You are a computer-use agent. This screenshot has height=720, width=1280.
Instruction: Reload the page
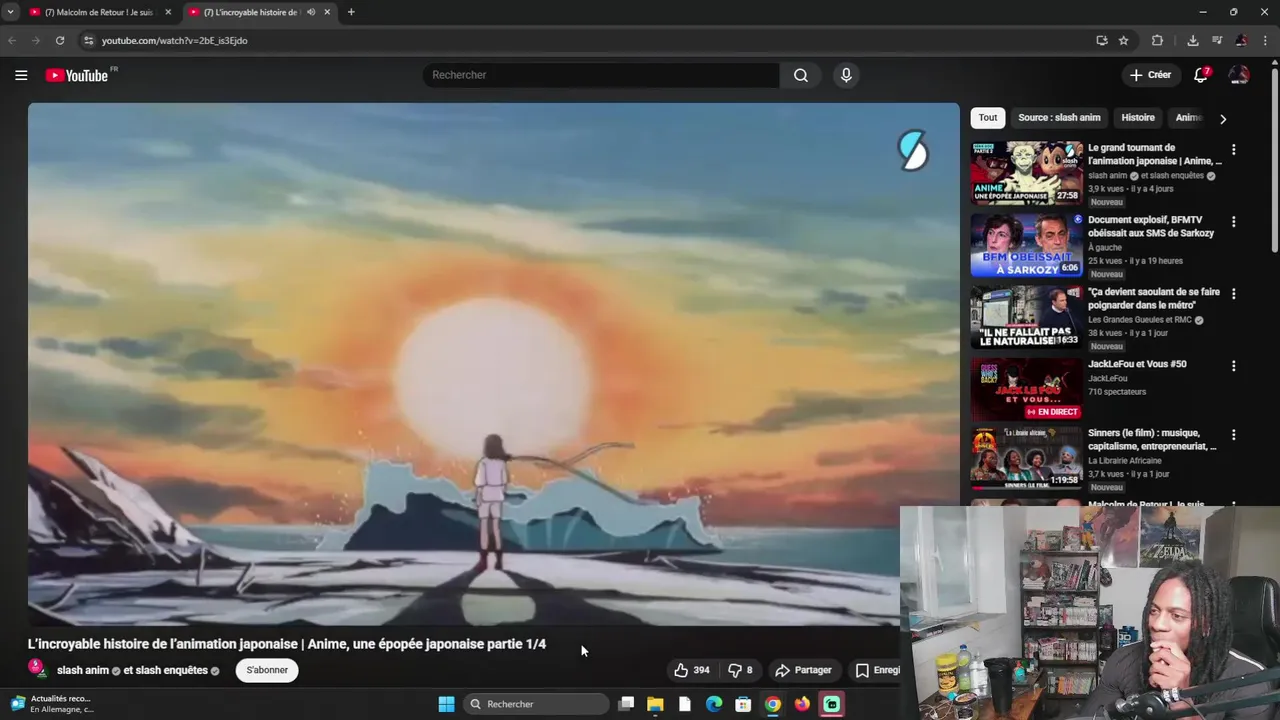pos(60,40)
